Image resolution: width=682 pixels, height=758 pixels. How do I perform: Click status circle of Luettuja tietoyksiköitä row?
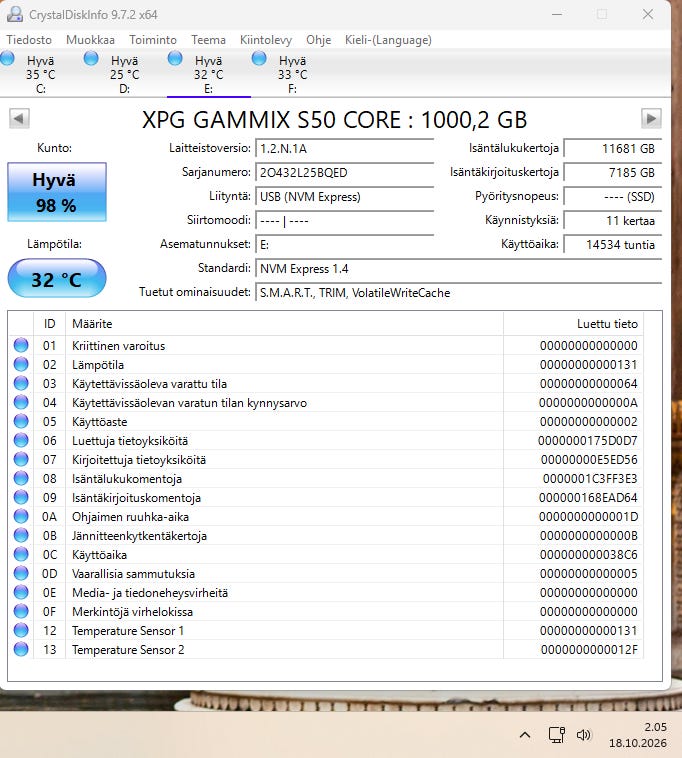click(x=21, y=440)
